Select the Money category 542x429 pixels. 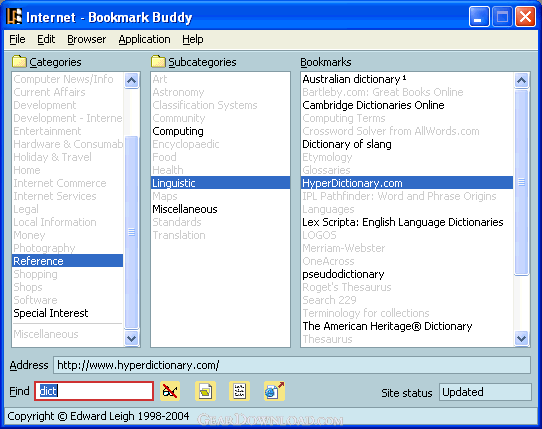(67, 235)
